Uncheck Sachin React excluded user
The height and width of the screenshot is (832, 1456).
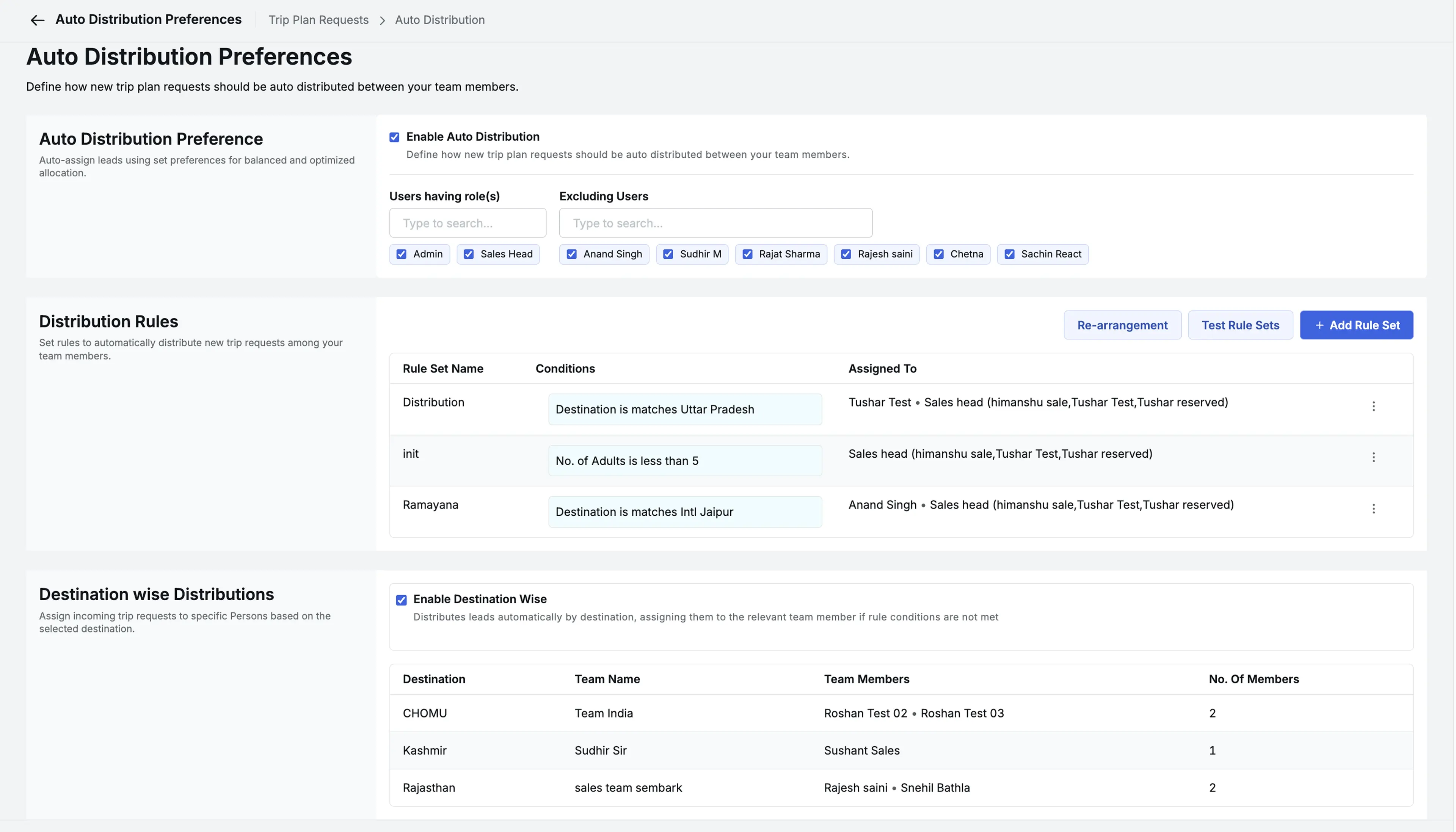click(1009, 254)
